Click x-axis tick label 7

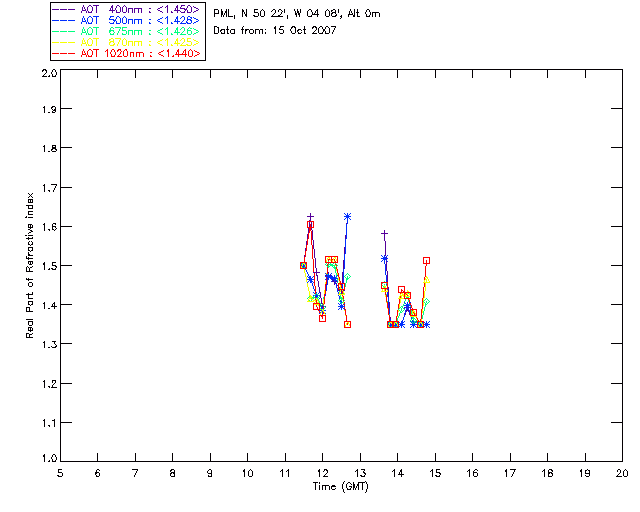point(135,474)
